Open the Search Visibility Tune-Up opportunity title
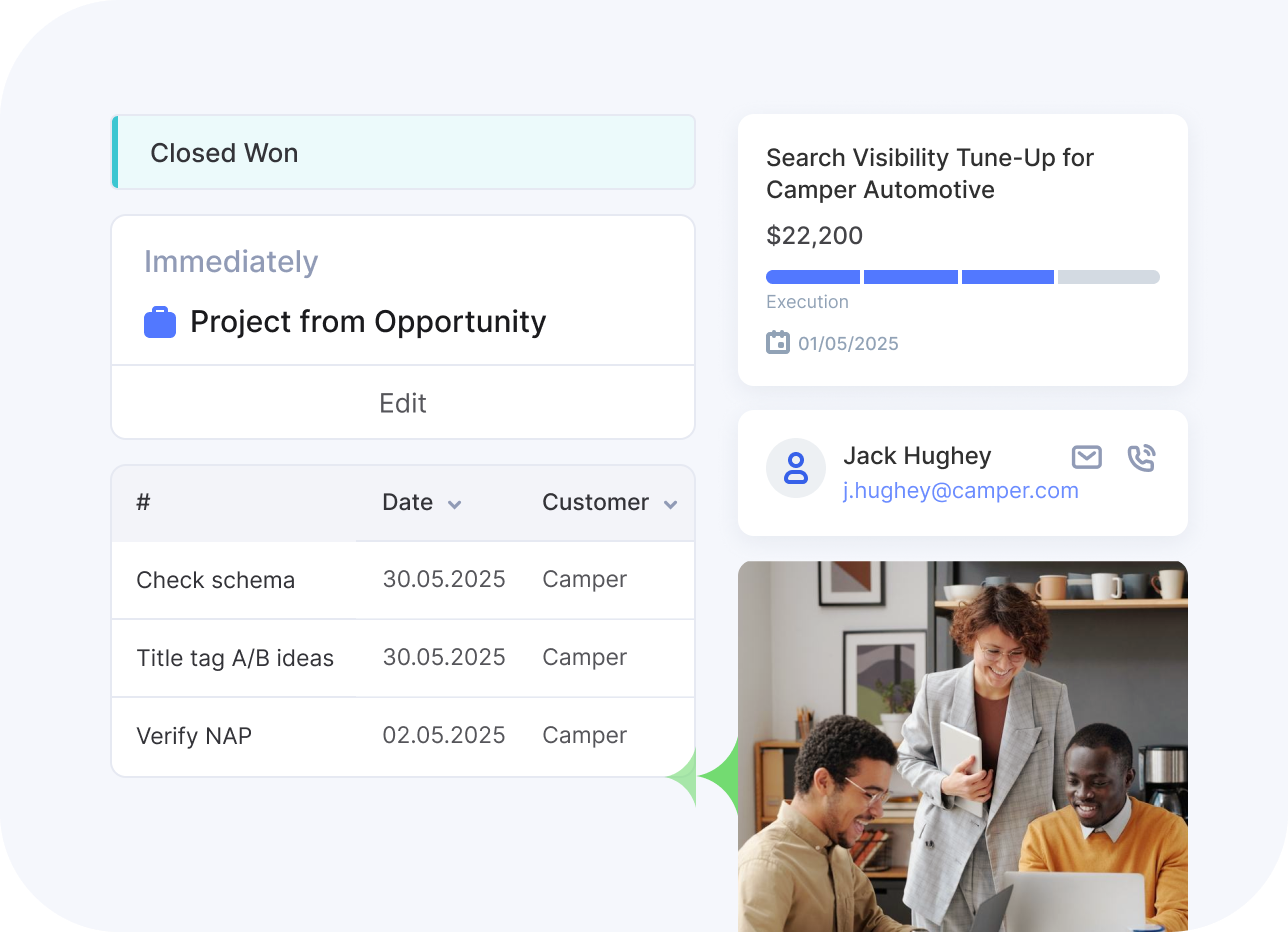The width and height of the screenshot is (1288, 932). tap(929, 173)
